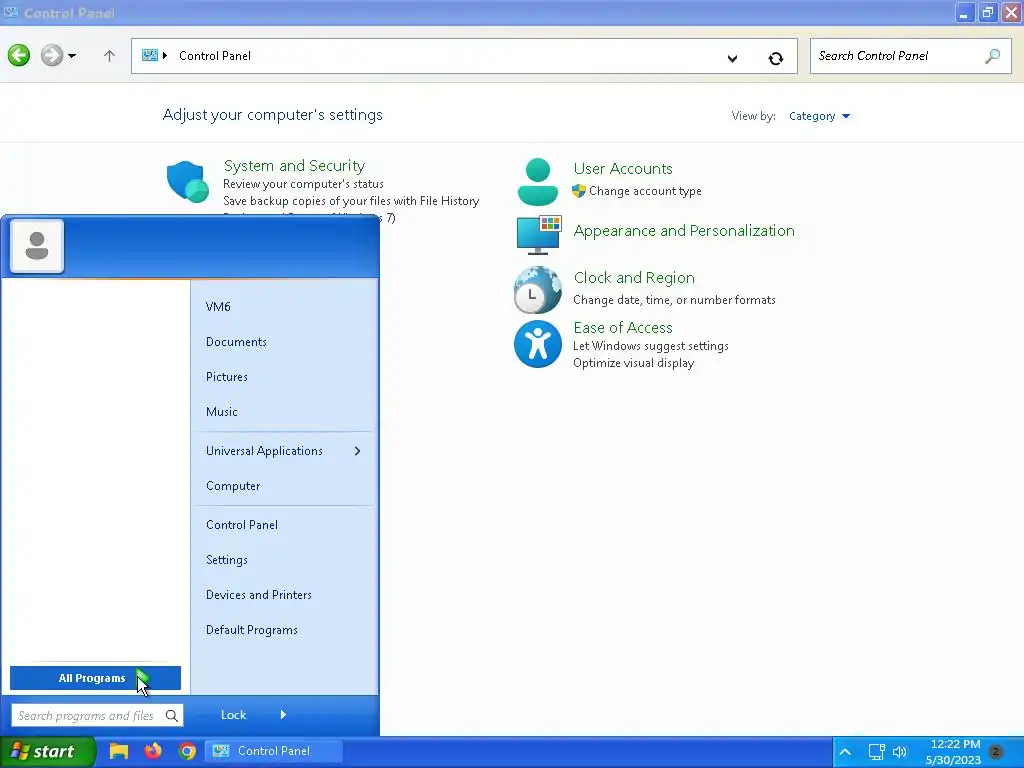Launch Google Chrome from the taskbar
Image resolution: width=1024 pixels, height=768 pixels.
187,752
